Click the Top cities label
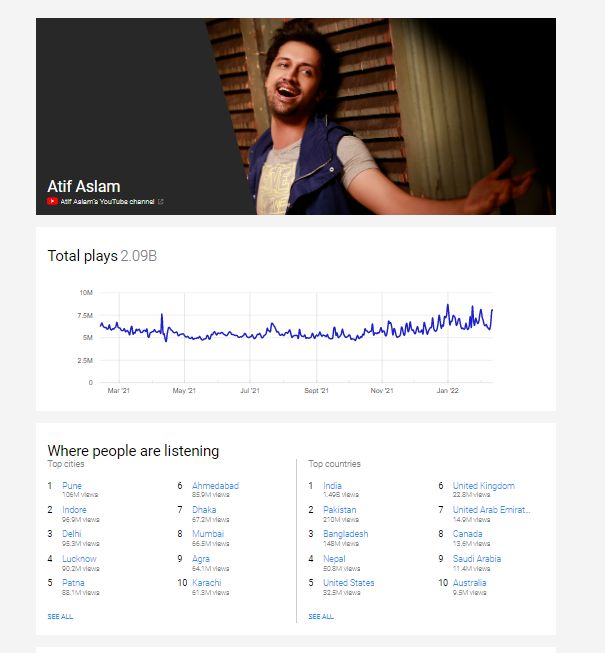 click(66, 464)
